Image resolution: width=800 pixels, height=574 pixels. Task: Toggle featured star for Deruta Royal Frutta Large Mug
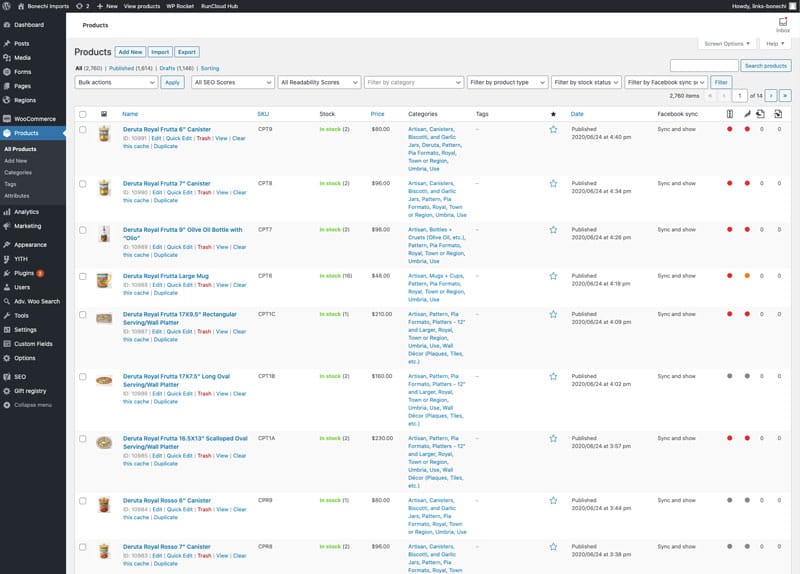pos(553,275)
